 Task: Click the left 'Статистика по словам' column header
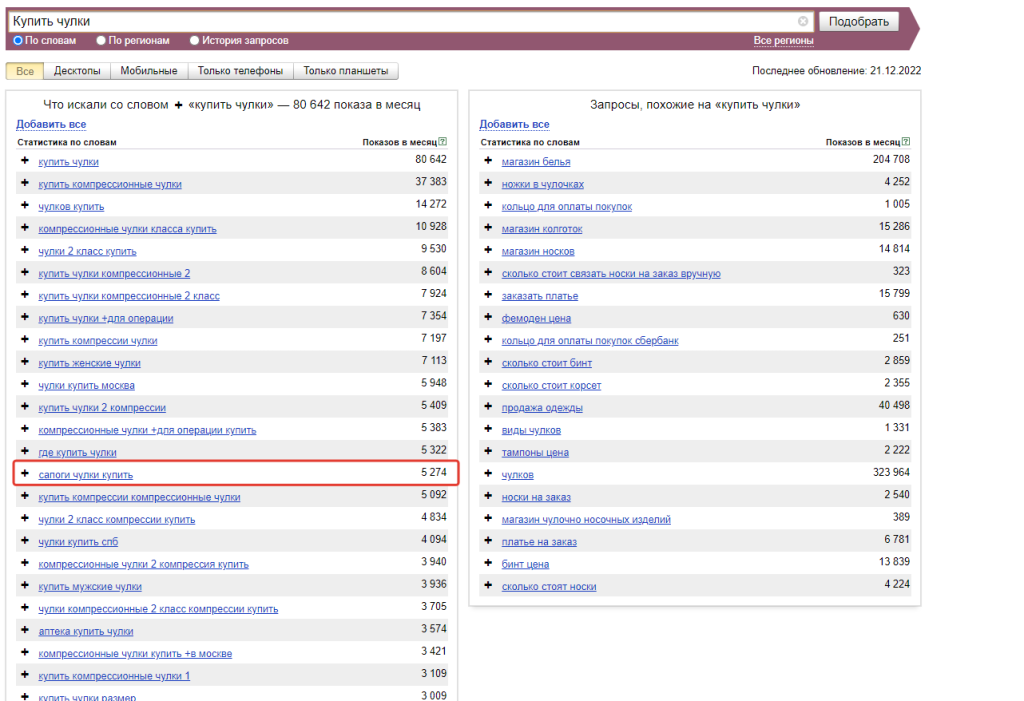pyautogui.click(x=67, y=142)
